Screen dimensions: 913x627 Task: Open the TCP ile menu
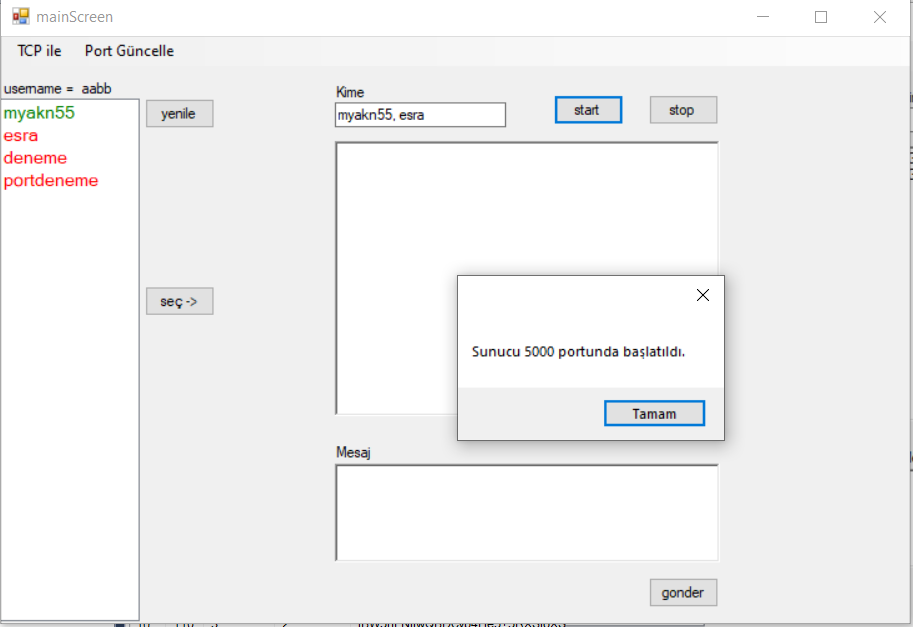(x=39, y=51)
